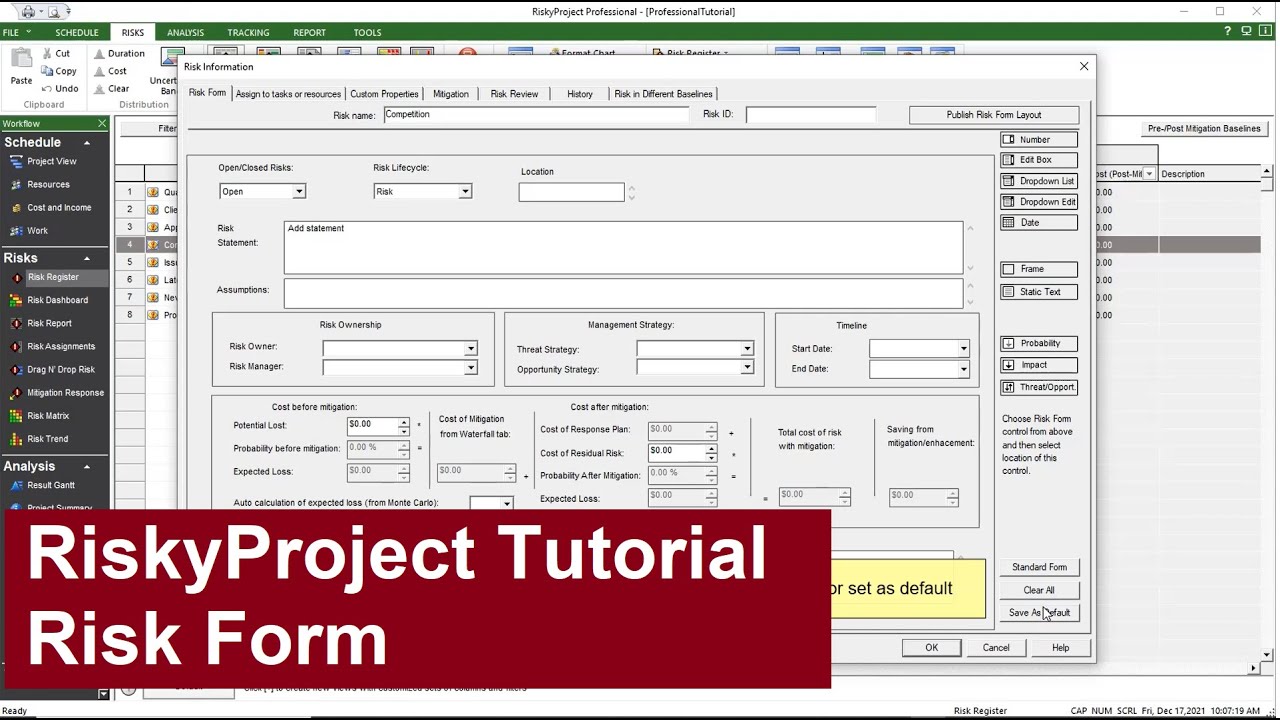1280x720 pixels.
Task: Add a Date control to the form
Action: (1039, 222)
